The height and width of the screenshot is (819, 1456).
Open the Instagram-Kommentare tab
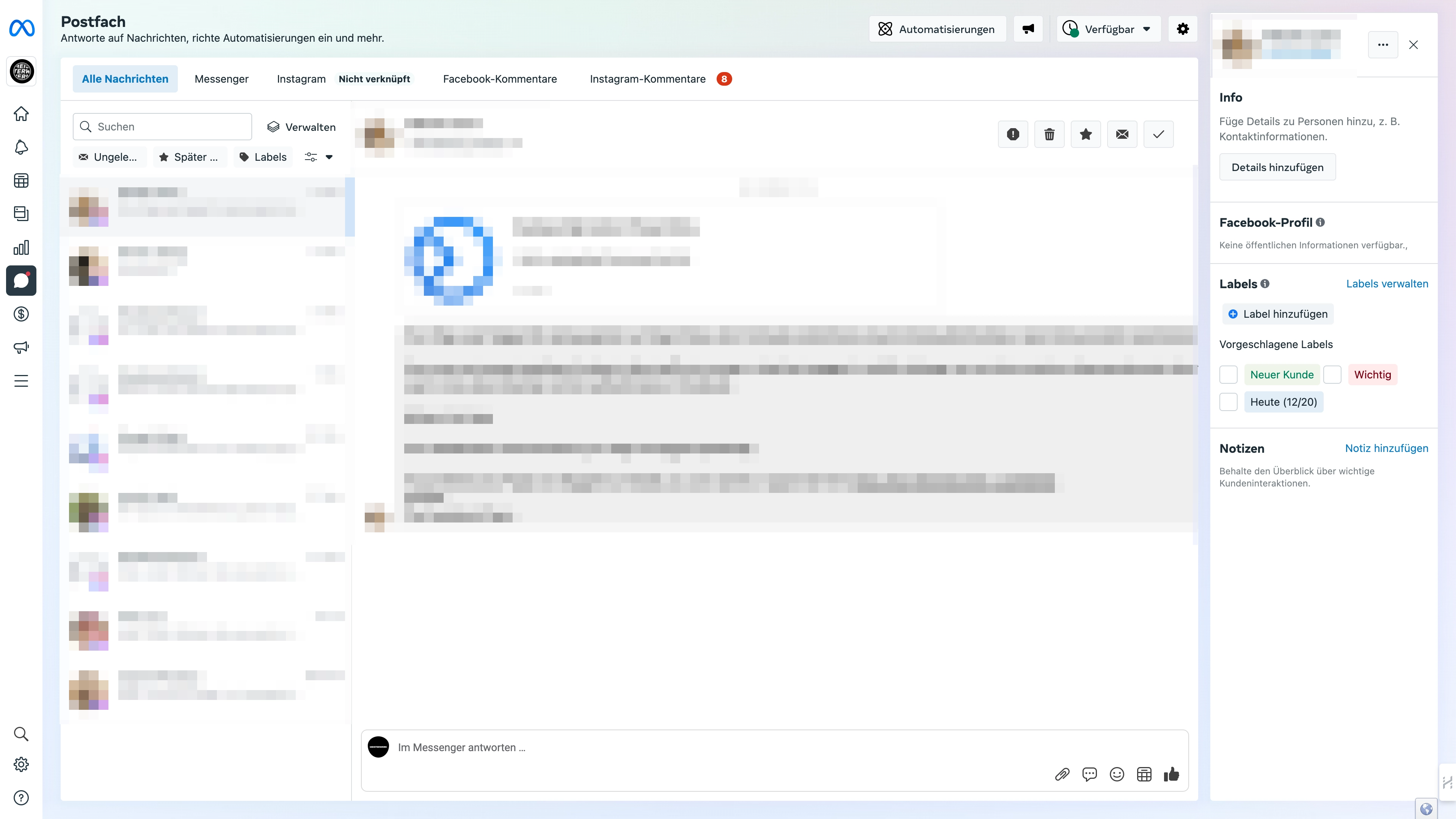coord(660,78)
